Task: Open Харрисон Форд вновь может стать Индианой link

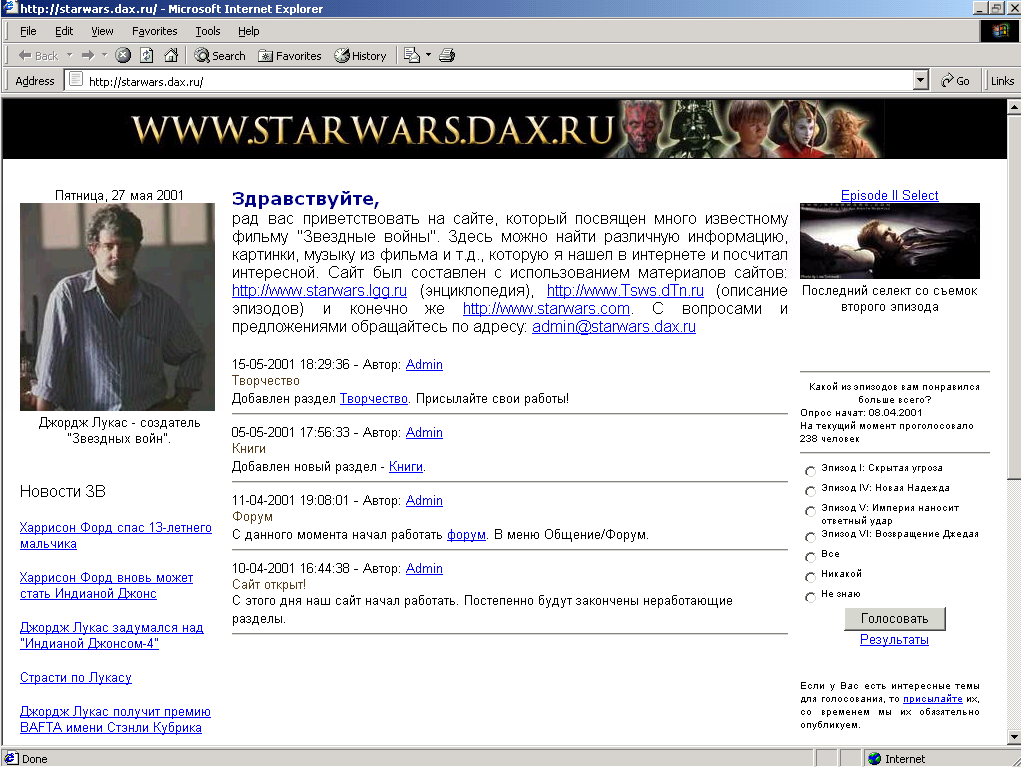Action: tap(106, 585)
